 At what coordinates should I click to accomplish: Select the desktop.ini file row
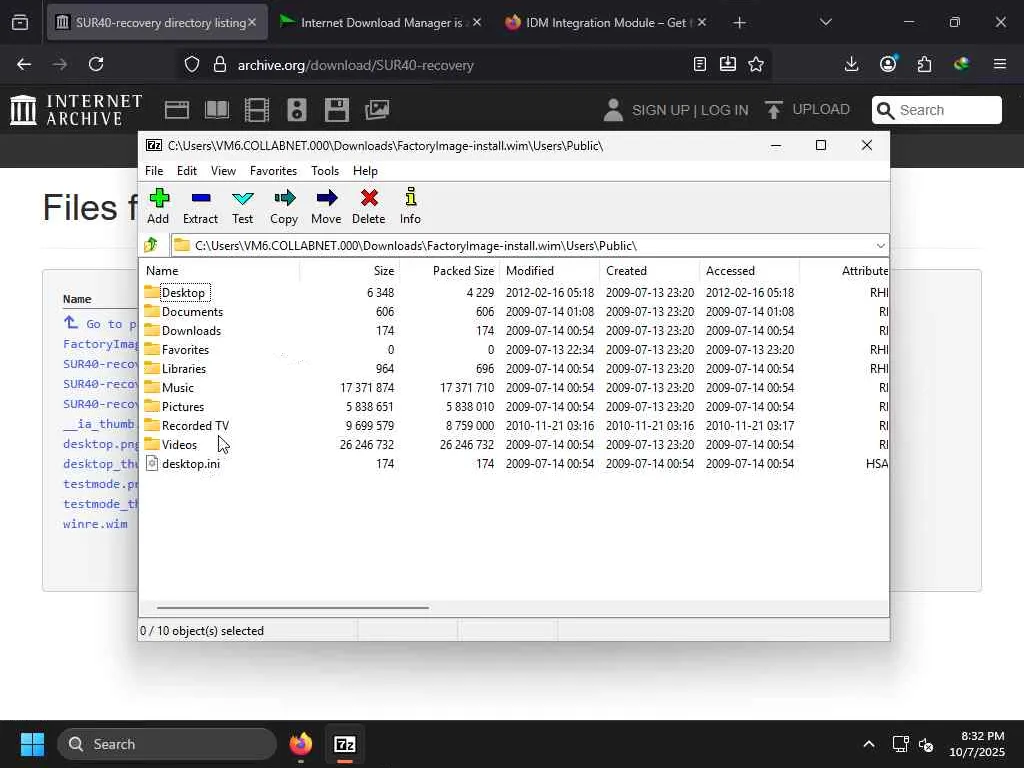515,463
